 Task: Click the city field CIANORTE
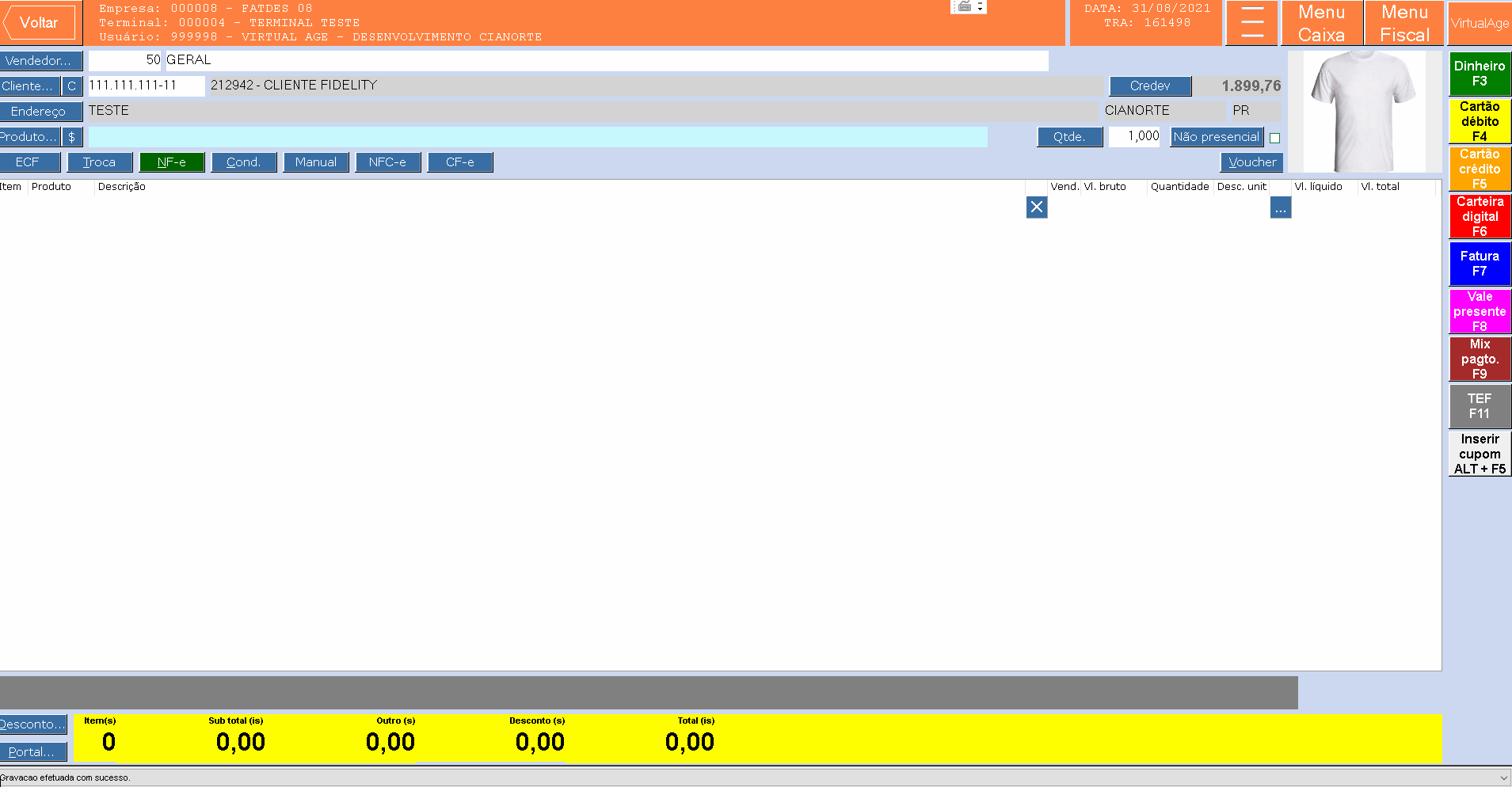tap(1164, 111)
